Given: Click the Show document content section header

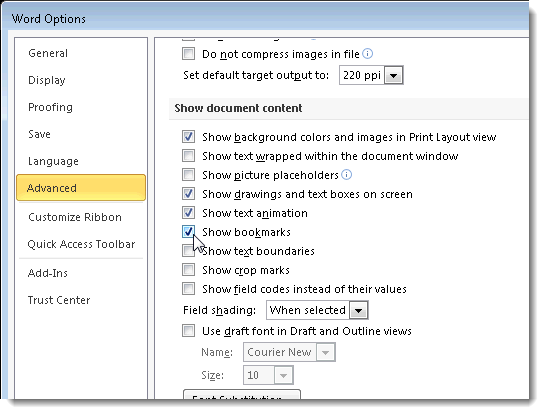Looking at the screenshot, I should coord(238,108).
